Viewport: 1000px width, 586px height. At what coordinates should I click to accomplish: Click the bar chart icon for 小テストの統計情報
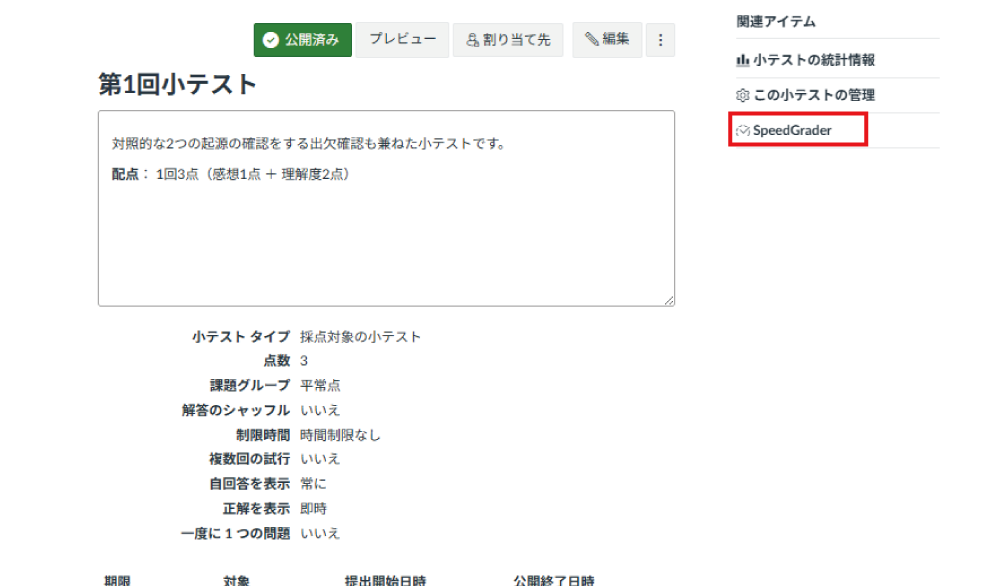743,60
